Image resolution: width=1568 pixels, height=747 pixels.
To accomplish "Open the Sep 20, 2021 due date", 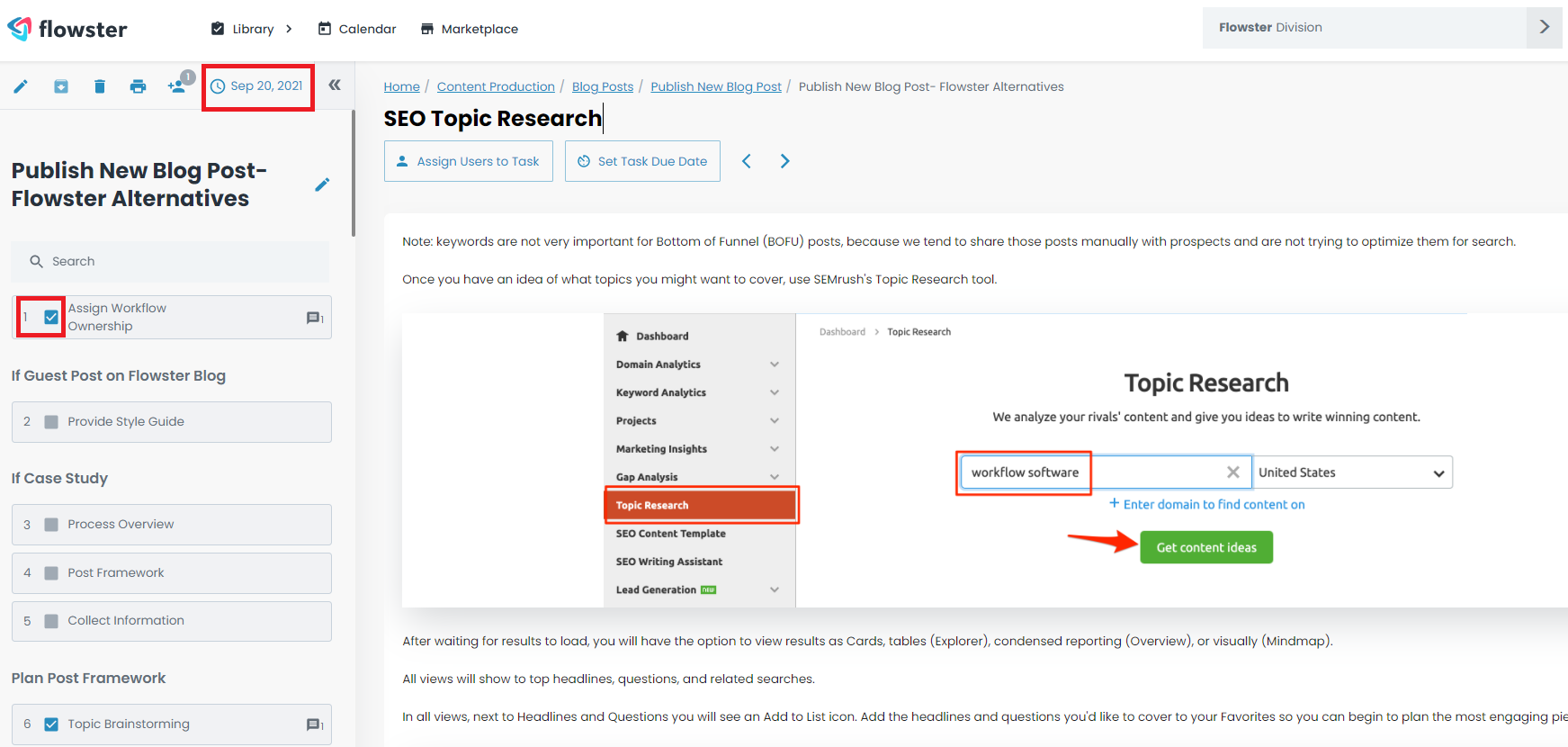I will 257,86.
